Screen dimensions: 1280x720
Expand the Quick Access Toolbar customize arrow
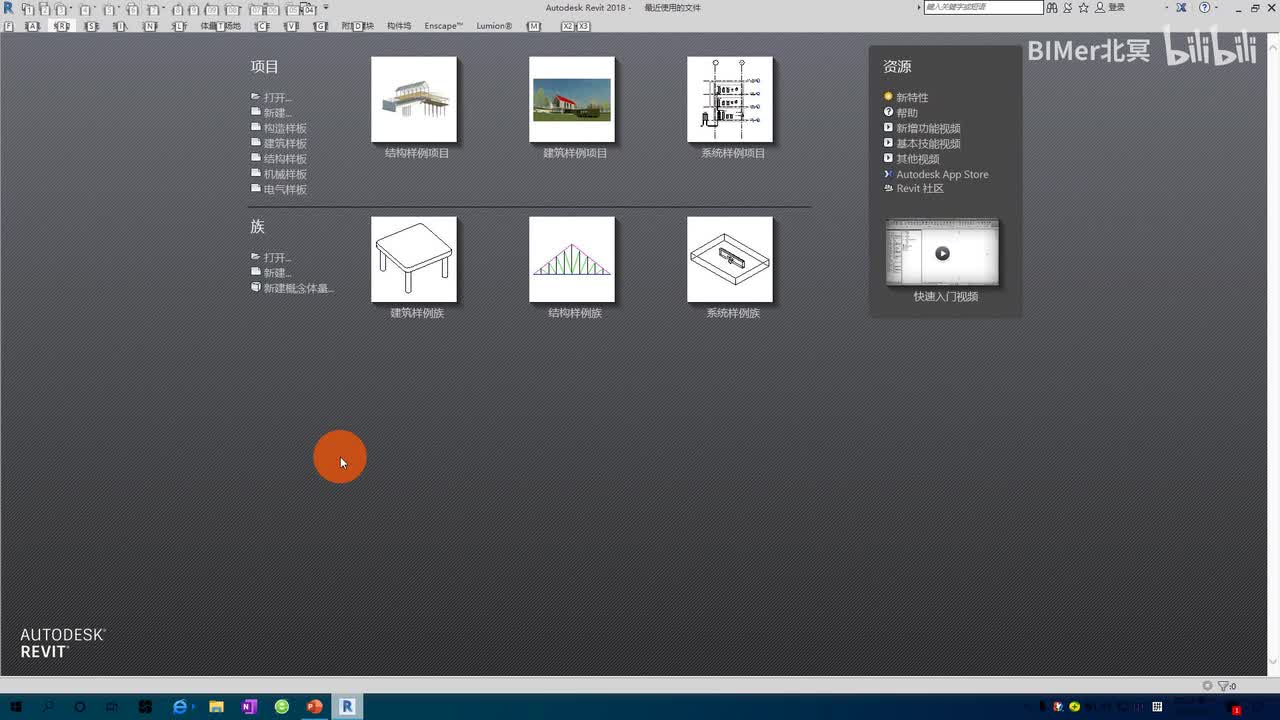pos(326,8)
